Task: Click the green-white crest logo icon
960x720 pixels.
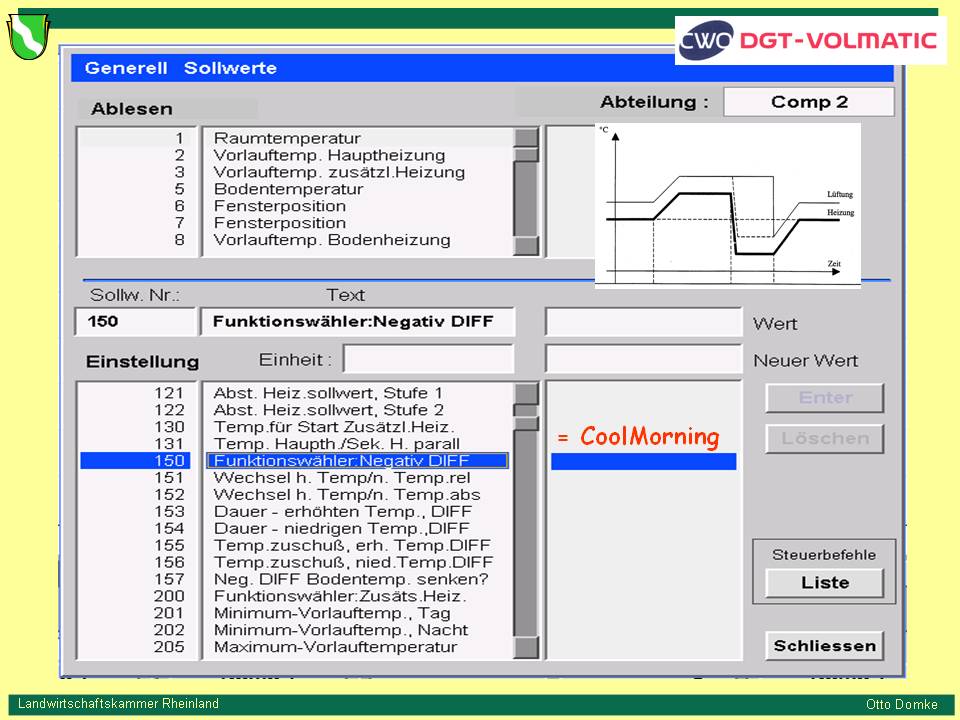Action: coord(28,37)
